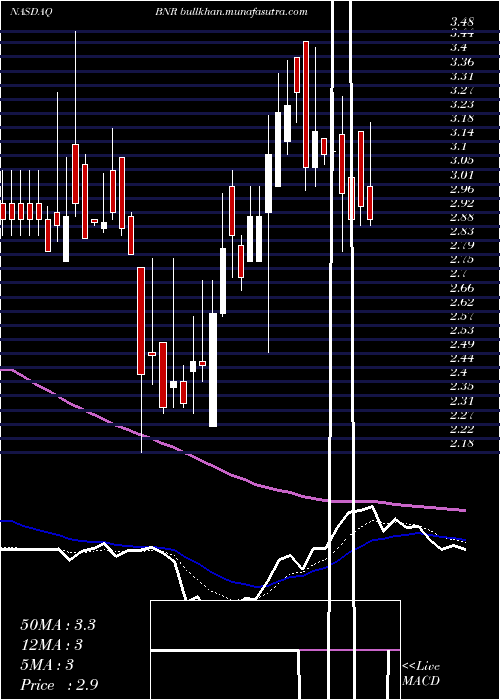The width and height of the screenshot is (500, 700).
Task: Click the 2.96 price axis label
Action: [x=462, y=189]
